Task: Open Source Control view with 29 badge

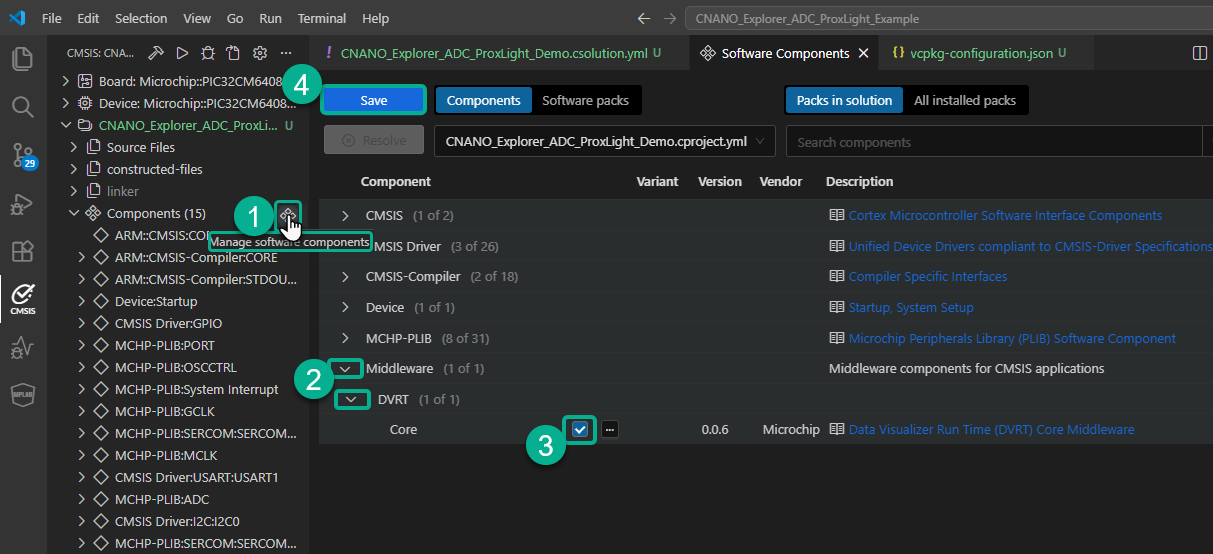Action: point(22,155)
